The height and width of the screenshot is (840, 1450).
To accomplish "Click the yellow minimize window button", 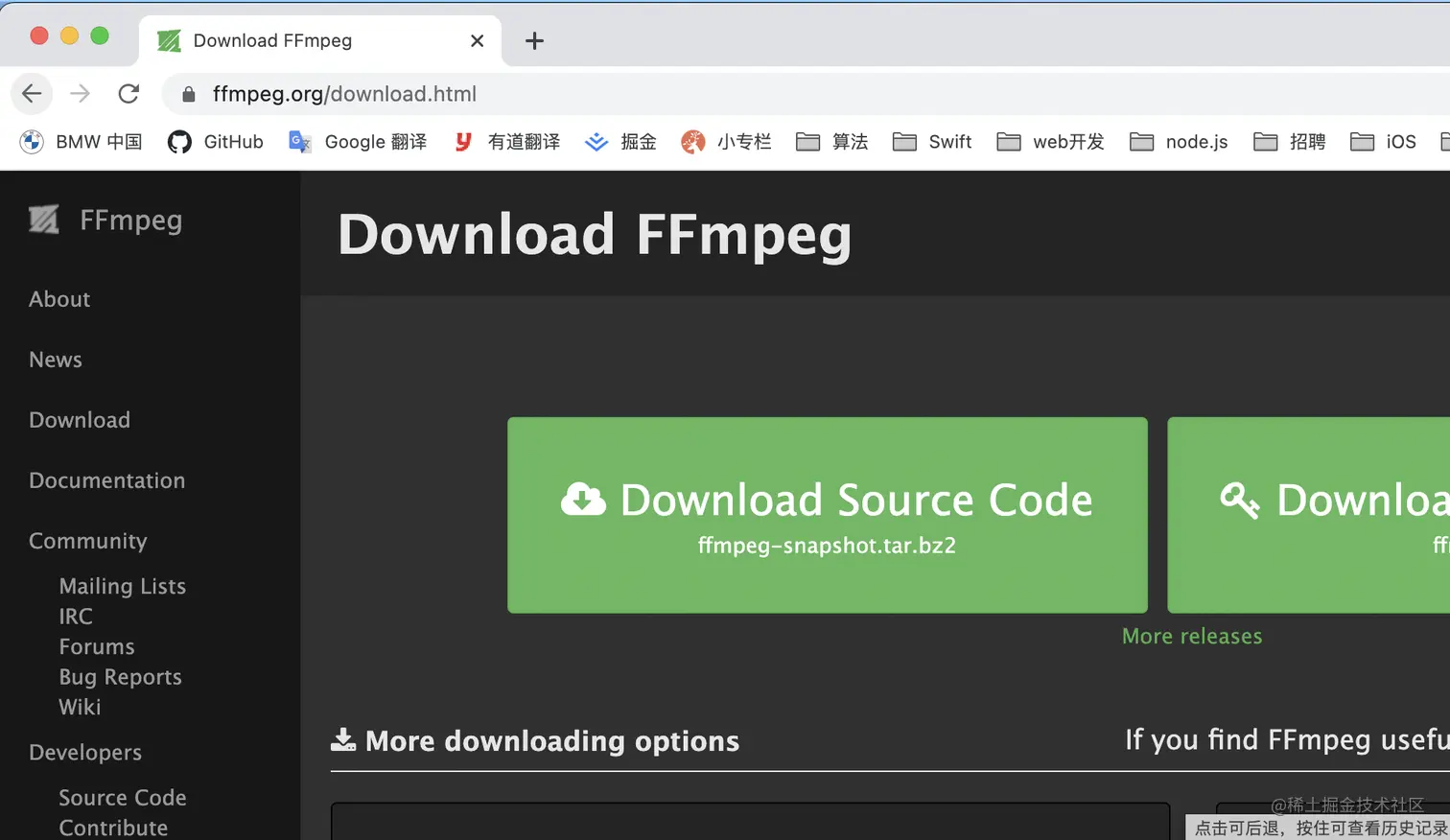I will pos(69,35).
